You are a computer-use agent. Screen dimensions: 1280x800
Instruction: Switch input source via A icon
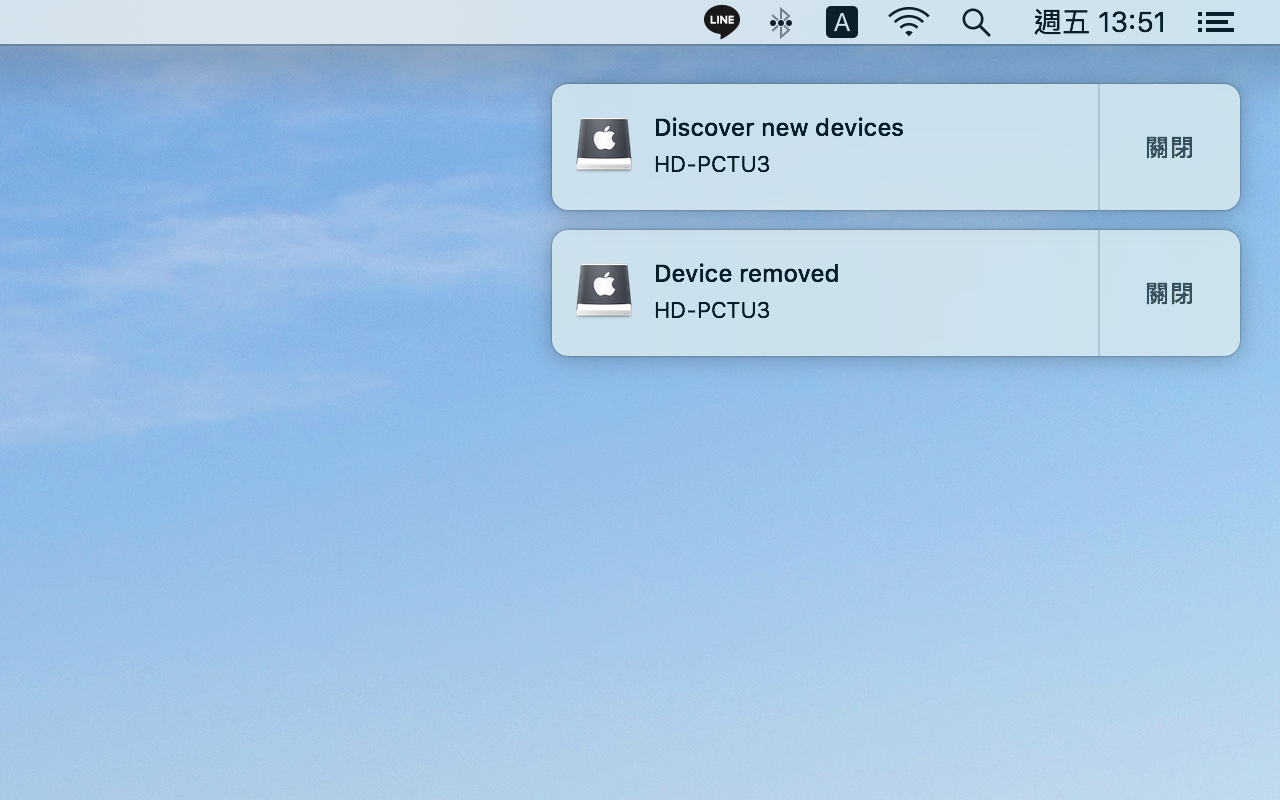[842, 22]
